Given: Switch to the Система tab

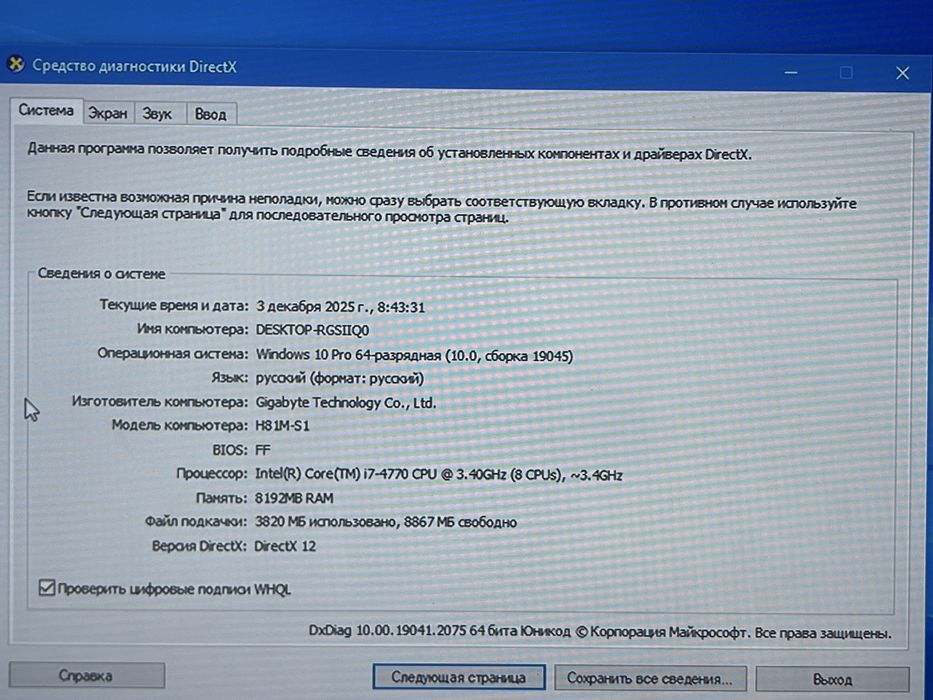Looking at the screenshot, I should click(46, 111).
